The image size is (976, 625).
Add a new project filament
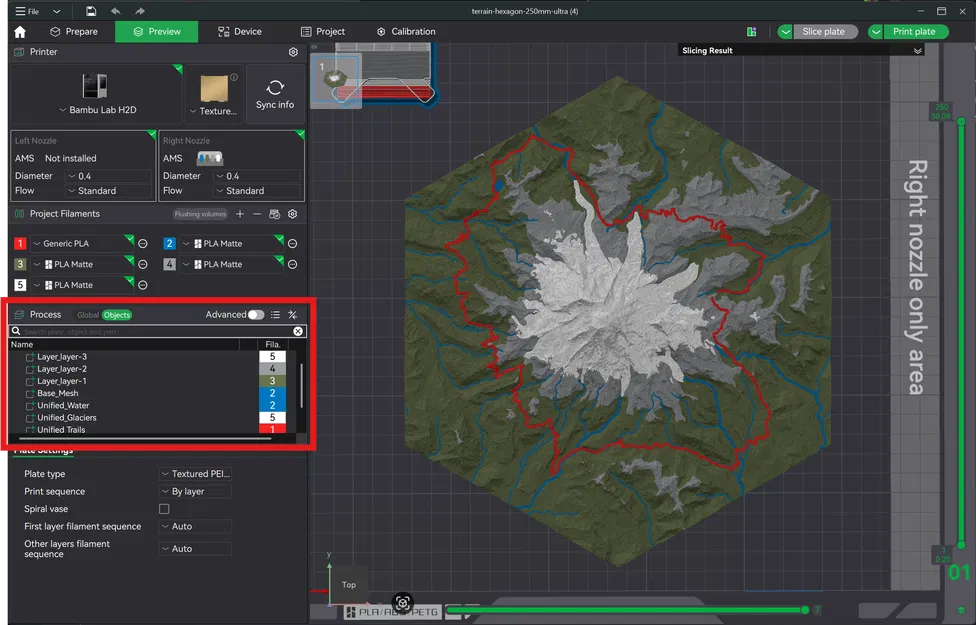[x=239, y=213]
